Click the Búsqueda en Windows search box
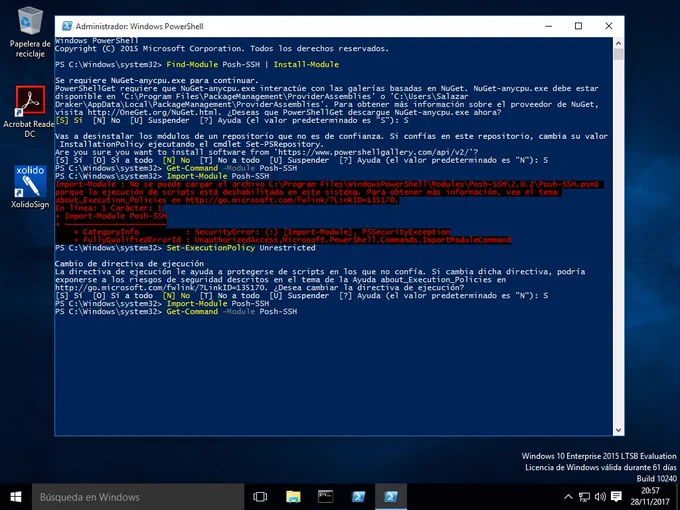 coord(138,497)
